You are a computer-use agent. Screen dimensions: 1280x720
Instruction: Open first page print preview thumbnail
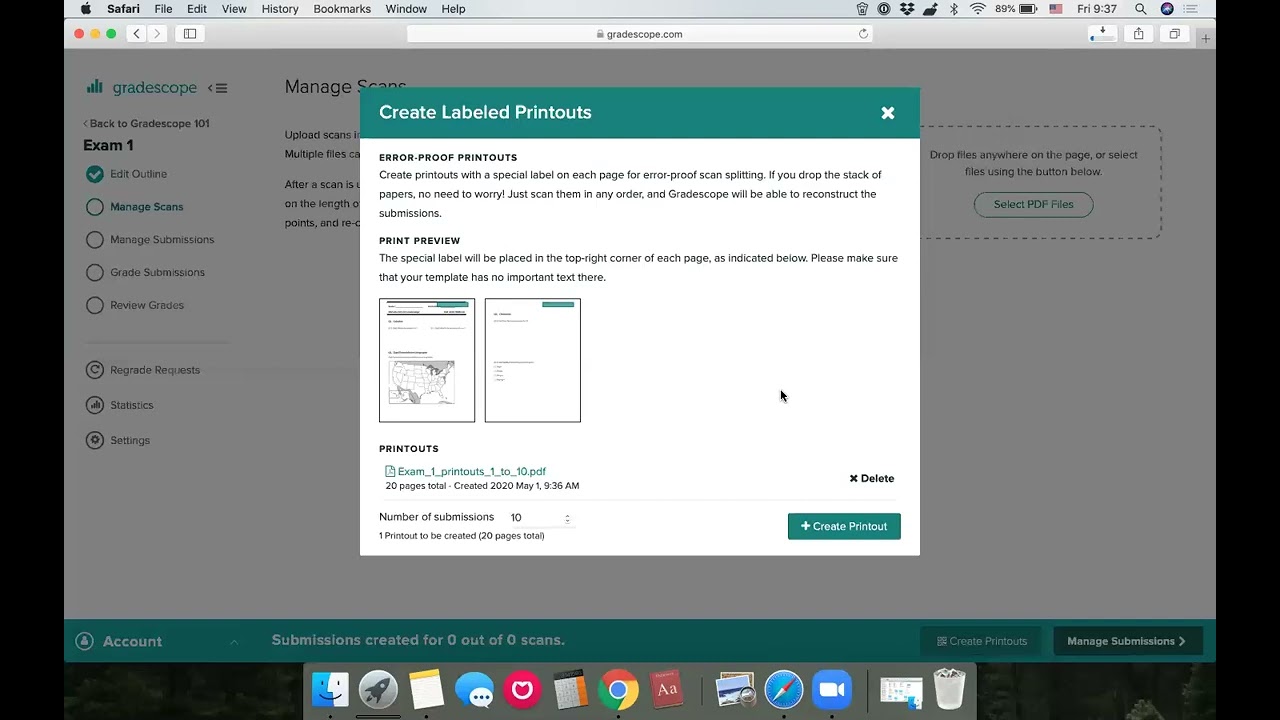[x=427, y=360]
